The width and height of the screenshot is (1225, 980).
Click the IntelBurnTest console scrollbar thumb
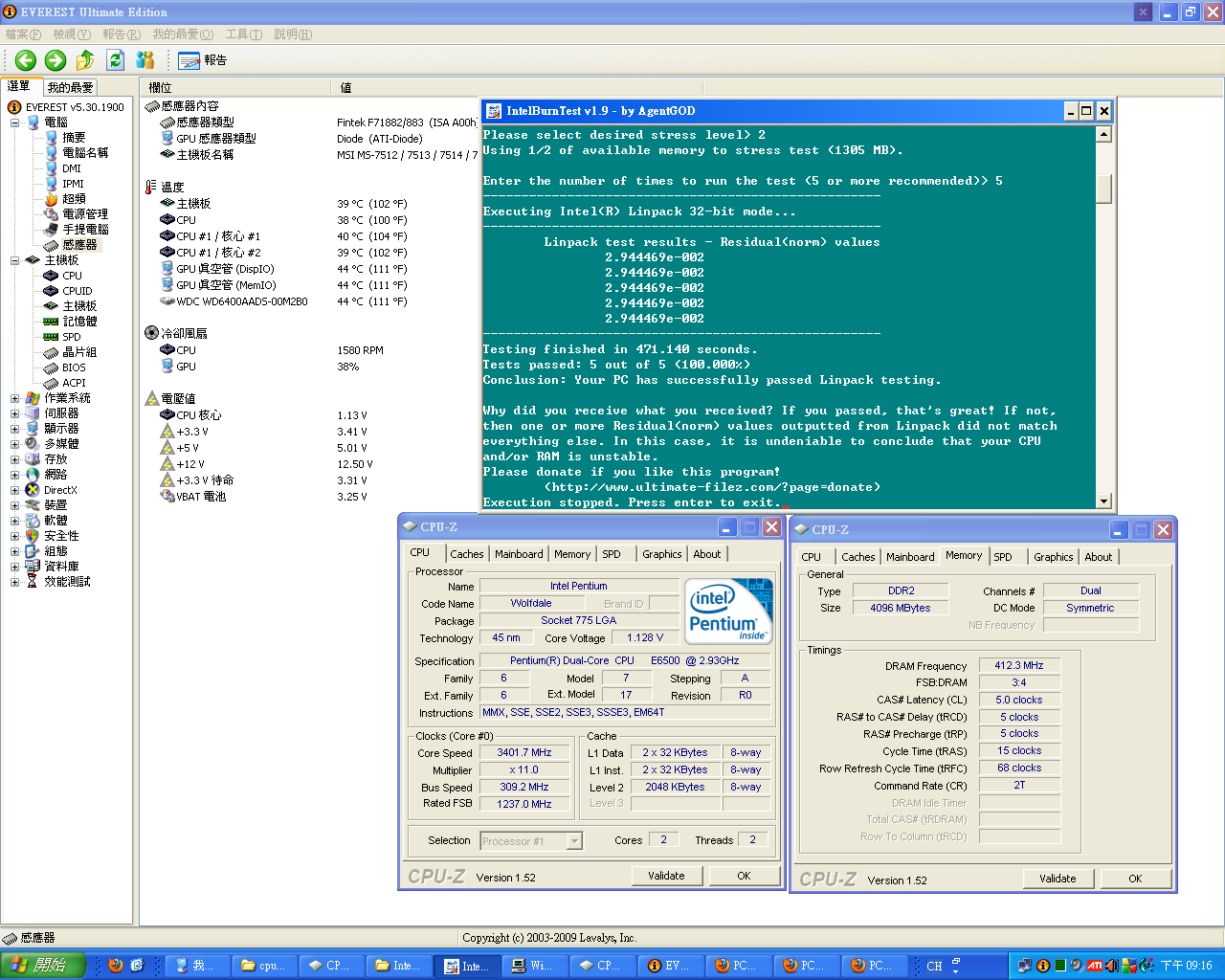coord(1103,189)
